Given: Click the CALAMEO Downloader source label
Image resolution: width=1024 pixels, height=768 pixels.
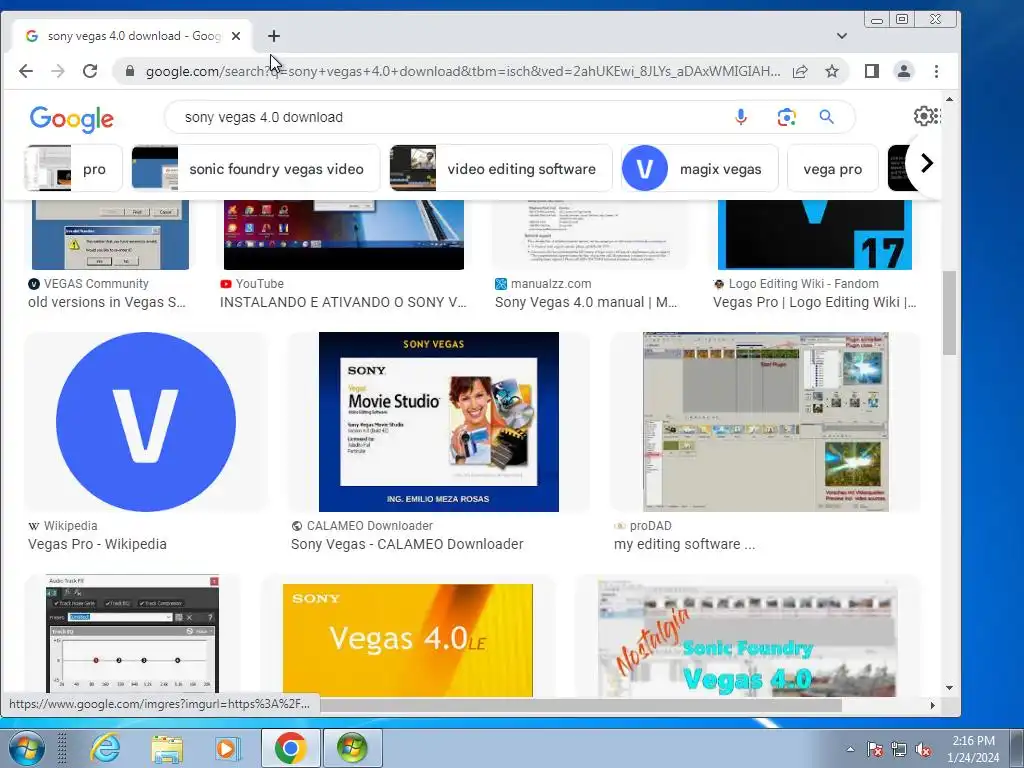Looking at the screenshot, I should 362,526.
